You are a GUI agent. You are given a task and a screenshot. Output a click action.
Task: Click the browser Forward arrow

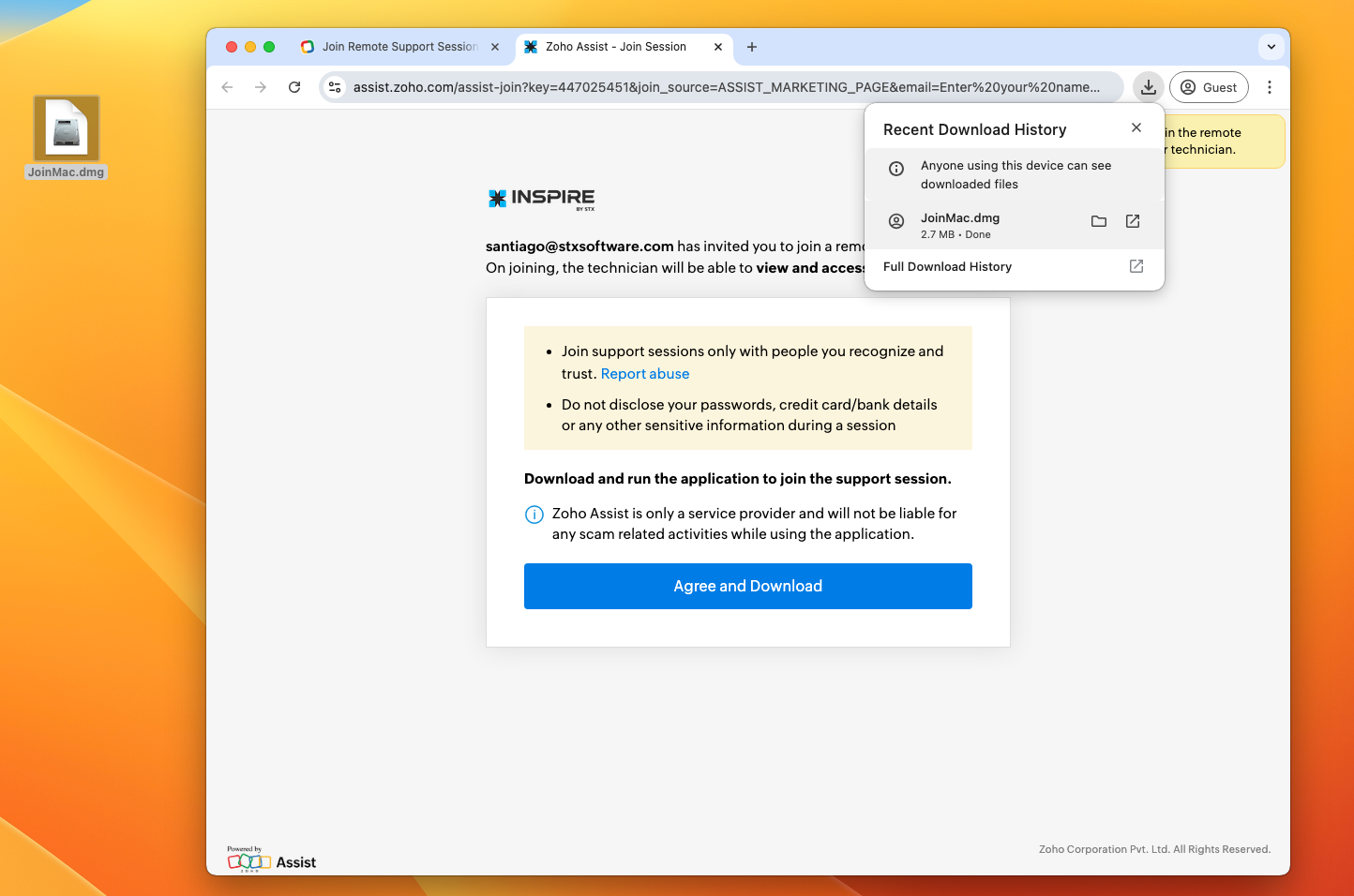coord(261,87)
